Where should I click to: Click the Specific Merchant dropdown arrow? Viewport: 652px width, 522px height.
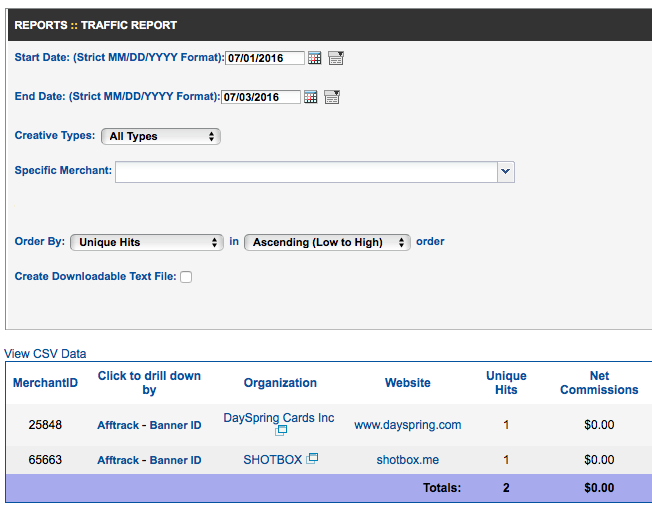(x=505, y=172)
